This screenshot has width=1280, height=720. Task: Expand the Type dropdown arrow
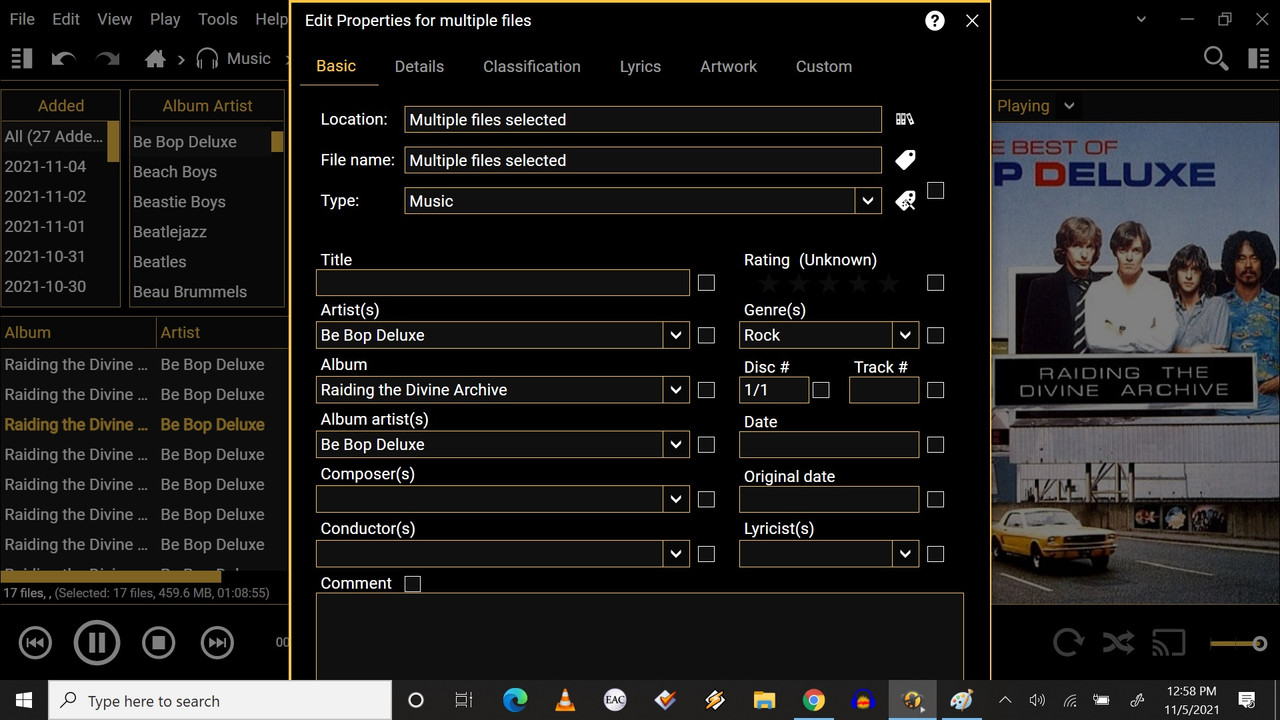pyautogui.click(x=868, y=201)
